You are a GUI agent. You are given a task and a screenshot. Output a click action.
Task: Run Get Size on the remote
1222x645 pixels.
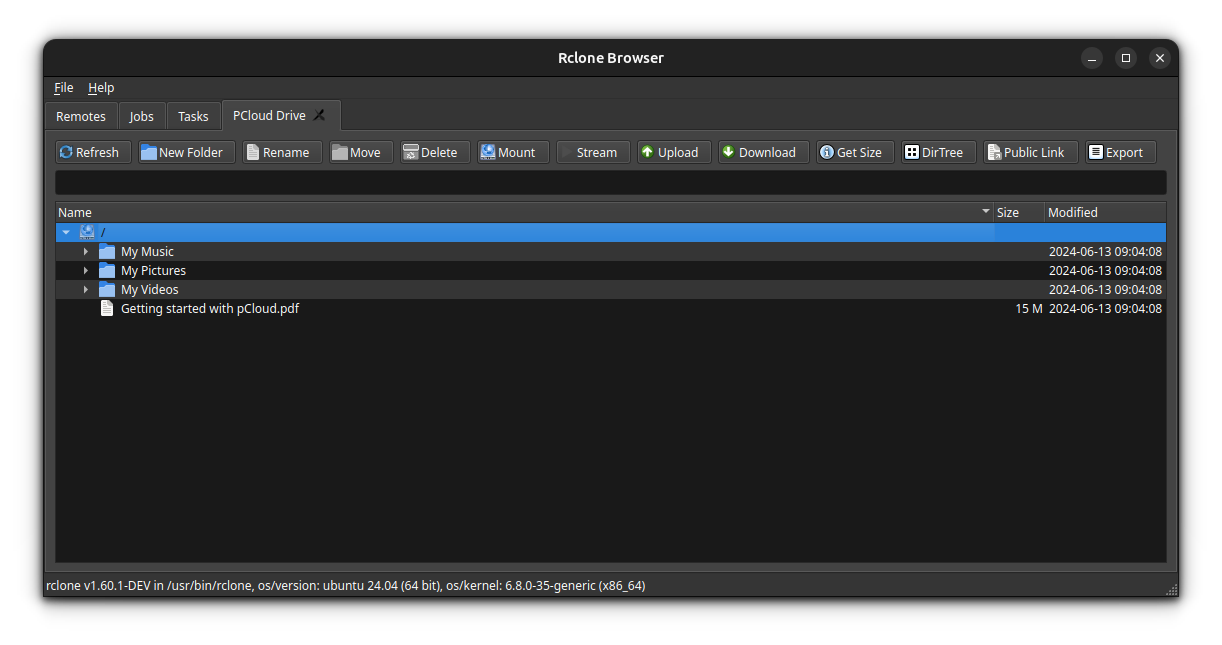(854, 151)
